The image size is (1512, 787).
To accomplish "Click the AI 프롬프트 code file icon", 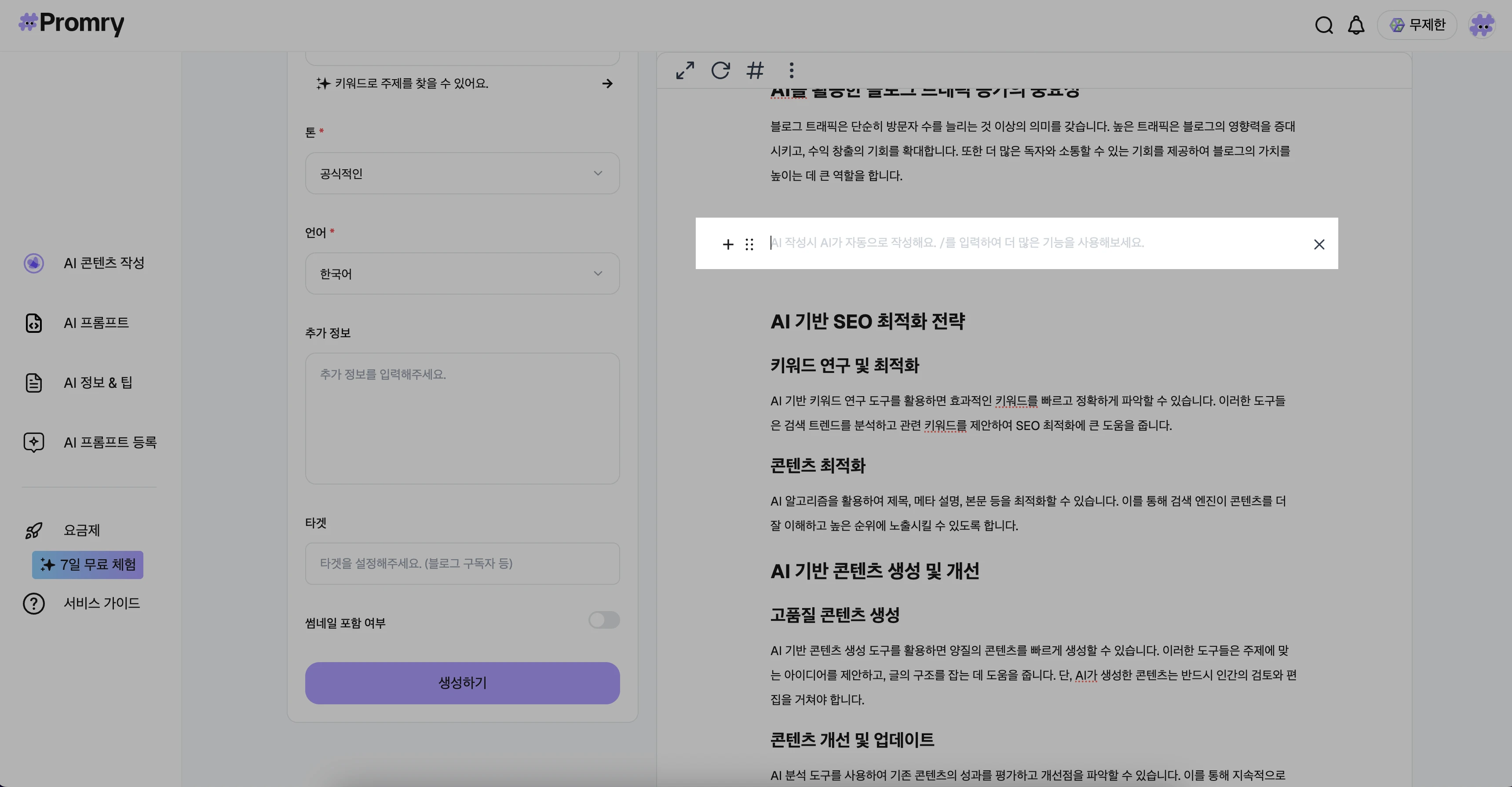I will click(x=33, y=323).
